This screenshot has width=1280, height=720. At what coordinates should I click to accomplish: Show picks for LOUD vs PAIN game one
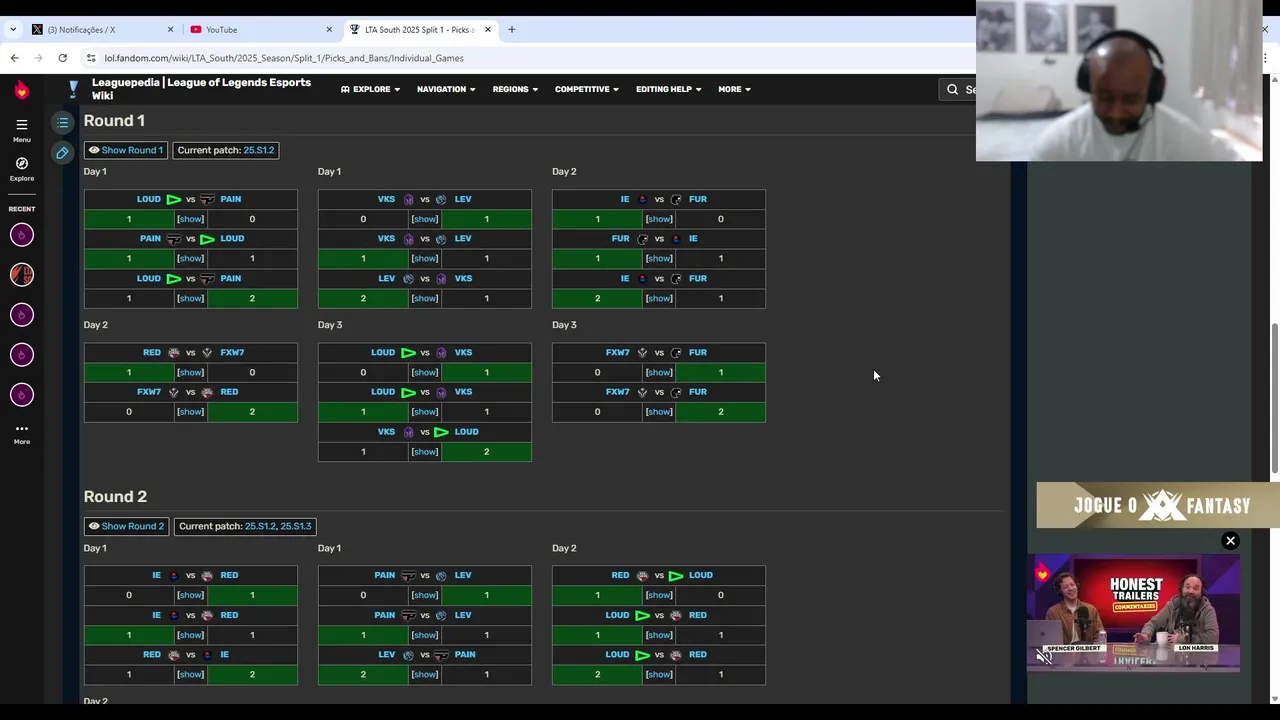pyautogui.click(x=190, y=219)
